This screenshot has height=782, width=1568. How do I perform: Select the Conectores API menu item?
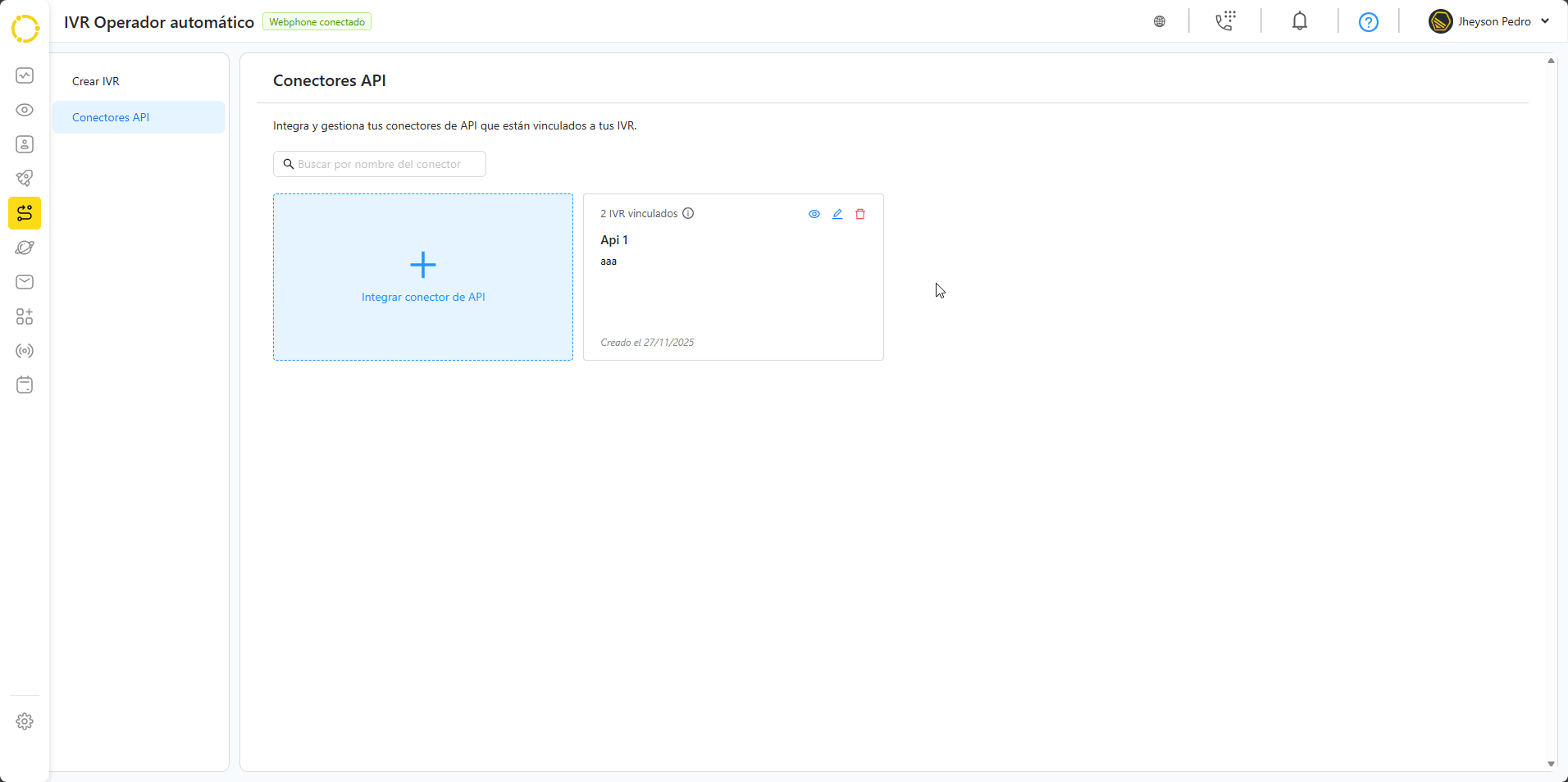coord(111,117)
